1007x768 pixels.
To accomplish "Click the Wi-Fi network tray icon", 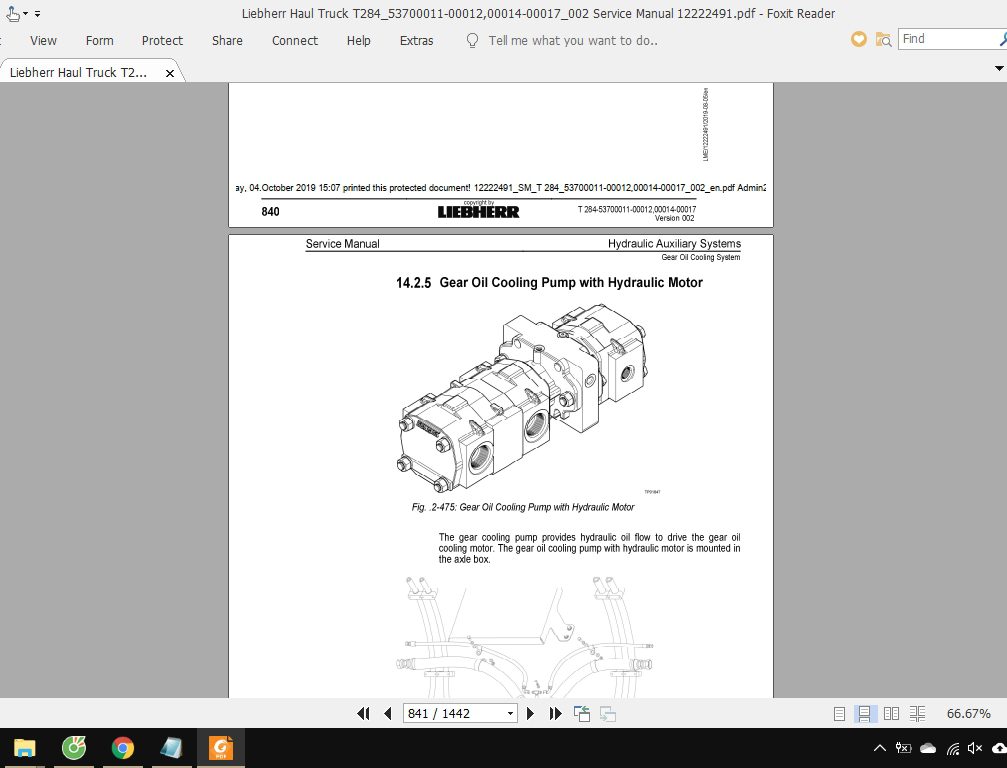I will point(953,748).
